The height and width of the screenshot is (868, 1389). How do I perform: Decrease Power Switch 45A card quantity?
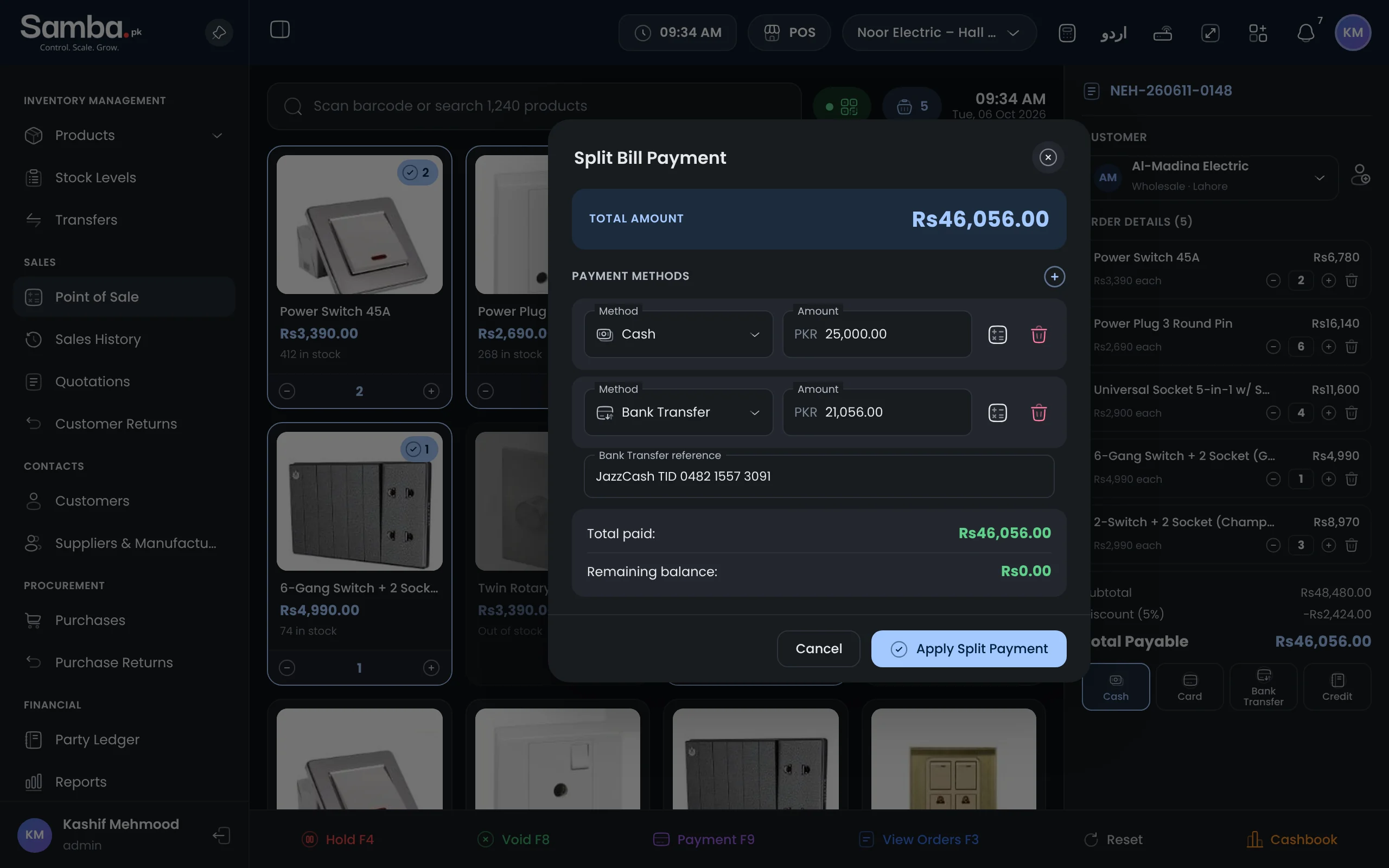(287, 392)
